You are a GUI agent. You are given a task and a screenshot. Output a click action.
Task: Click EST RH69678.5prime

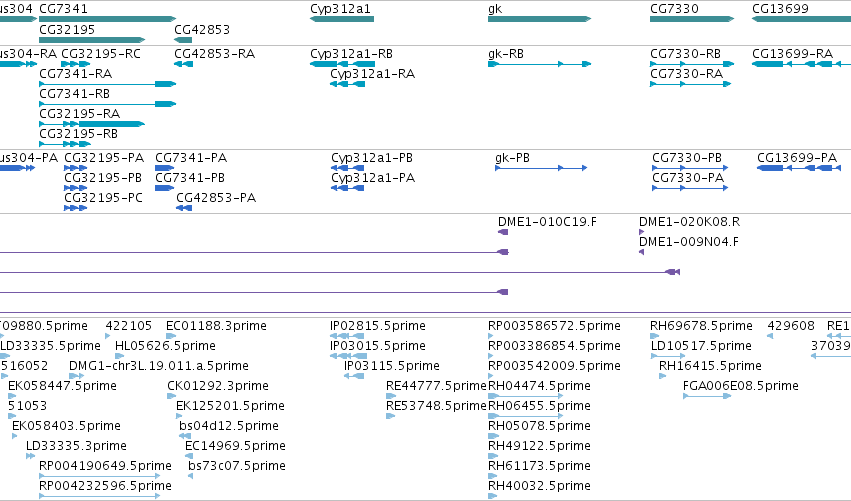coord(655,336)
